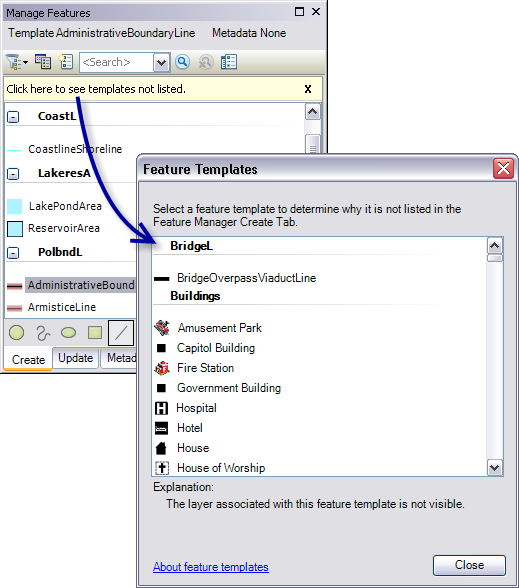This screenshot has height=588, width=519.
Task: Click the show layers list icon
Action: pyautogui.click(x=229, y=62)
